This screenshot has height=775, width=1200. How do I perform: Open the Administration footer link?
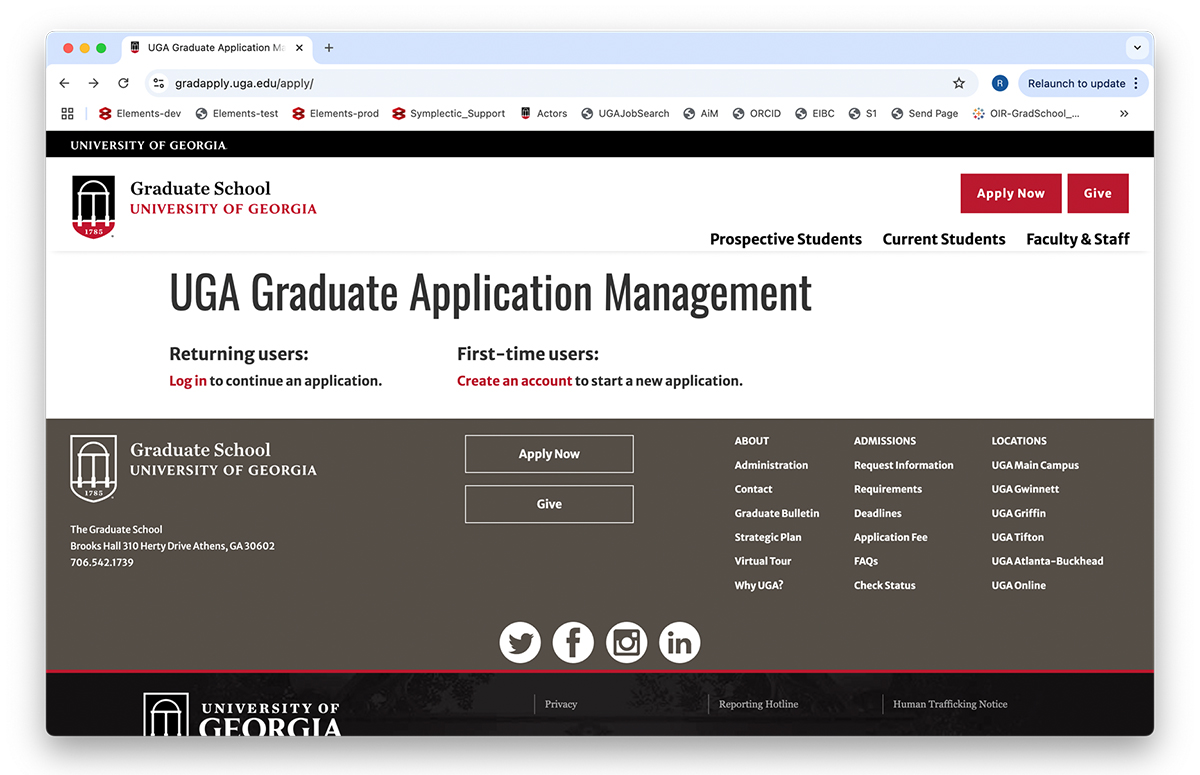771,465
